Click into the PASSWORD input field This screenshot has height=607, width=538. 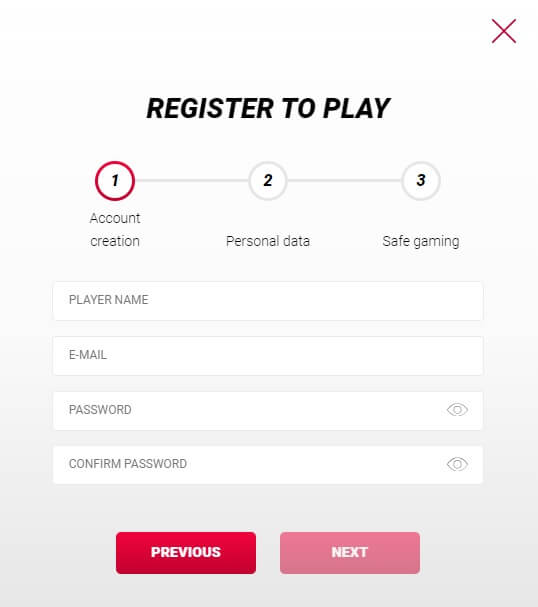268,410
